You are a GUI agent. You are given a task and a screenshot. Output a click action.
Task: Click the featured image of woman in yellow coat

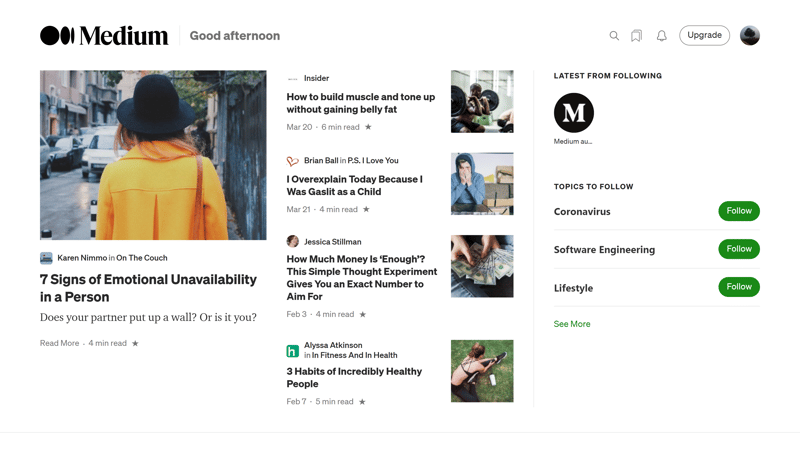[x=153, y=155]
